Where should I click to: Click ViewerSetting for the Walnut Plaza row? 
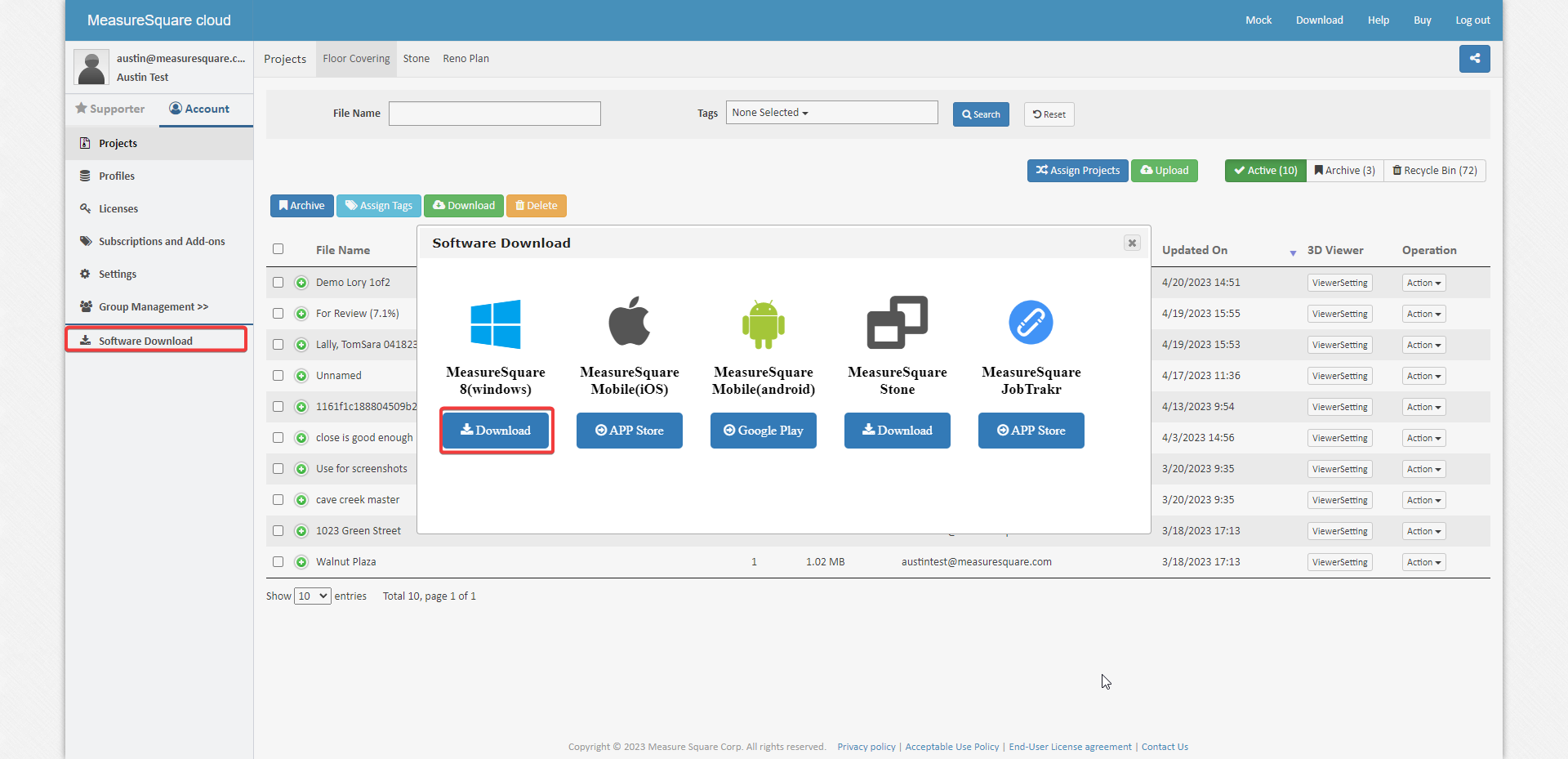[1339, 562]
